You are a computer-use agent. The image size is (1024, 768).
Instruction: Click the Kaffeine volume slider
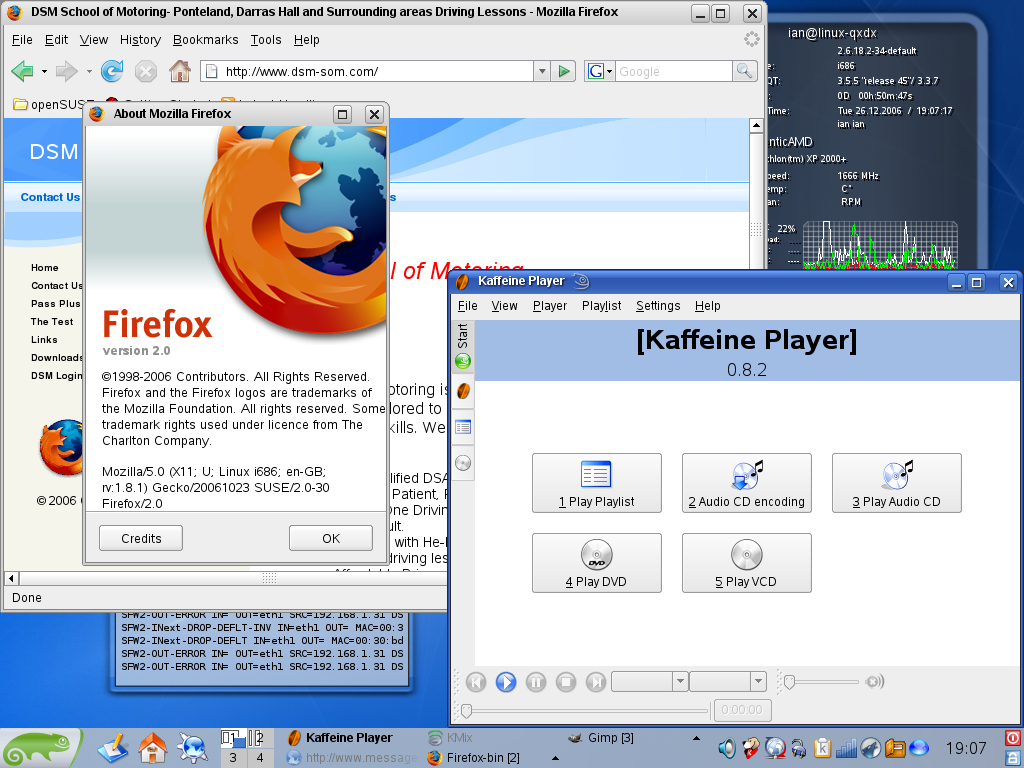tap(822, 682)
